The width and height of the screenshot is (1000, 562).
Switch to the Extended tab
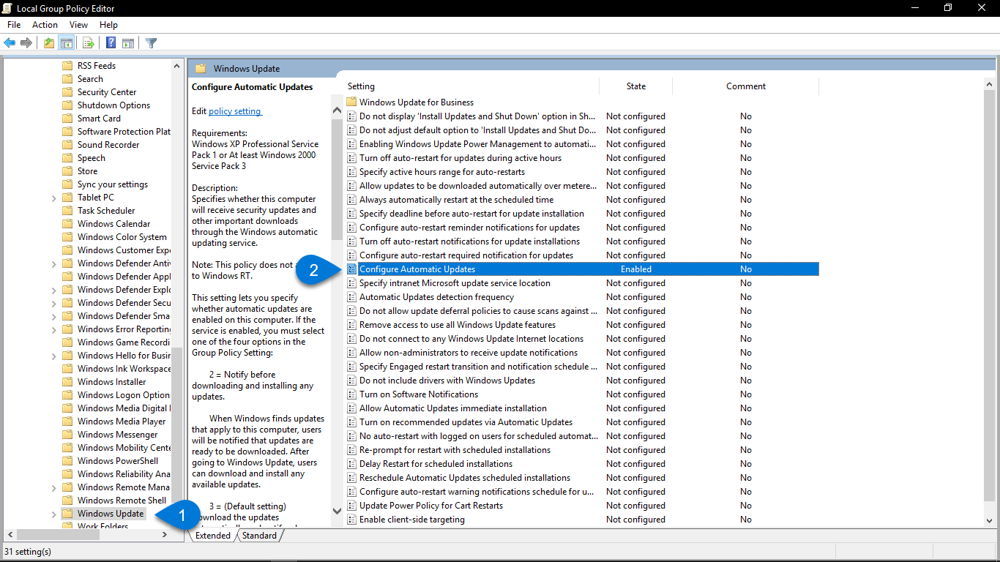(213, 535)
